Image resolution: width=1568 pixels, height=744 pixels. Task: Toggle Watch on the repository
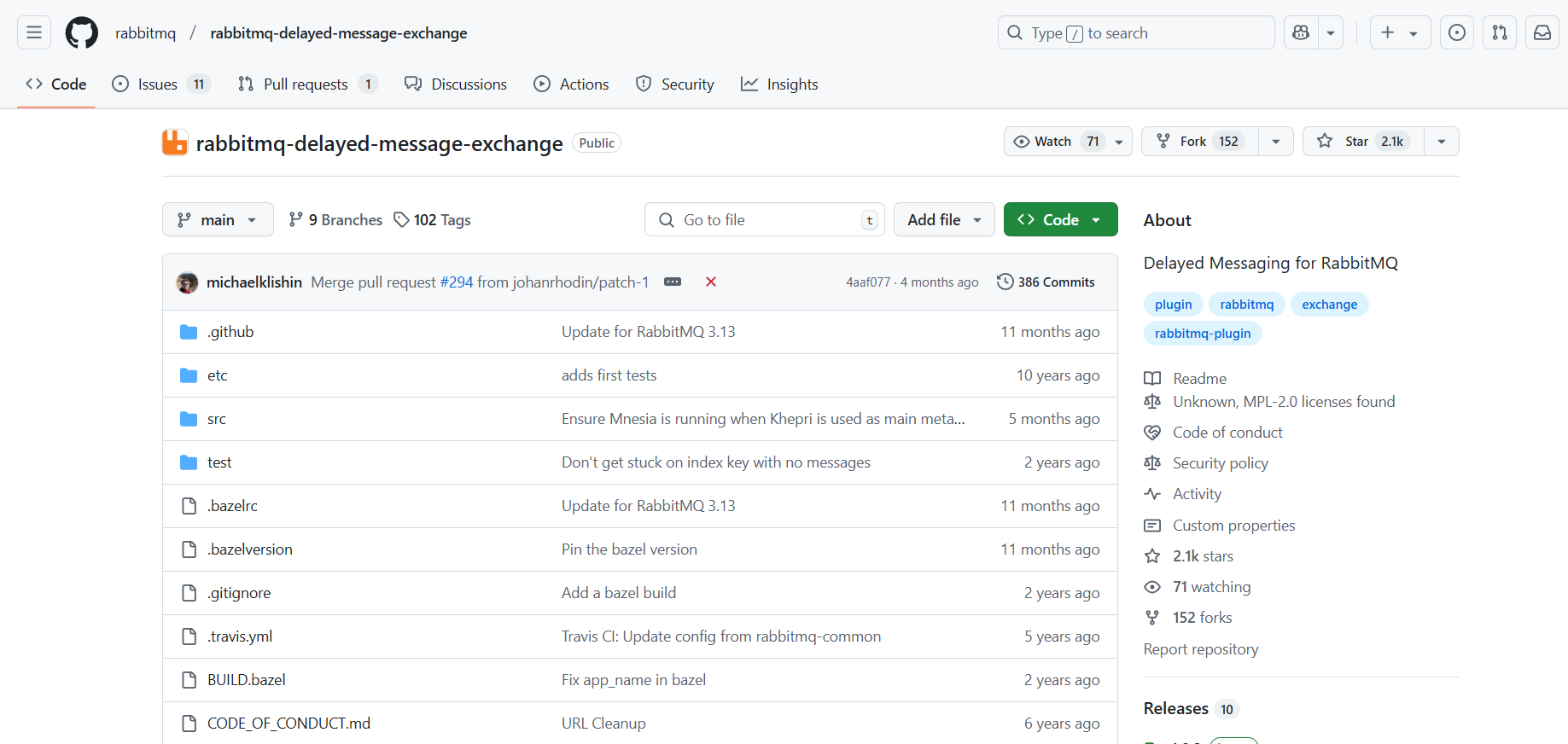coord(1054,142)
